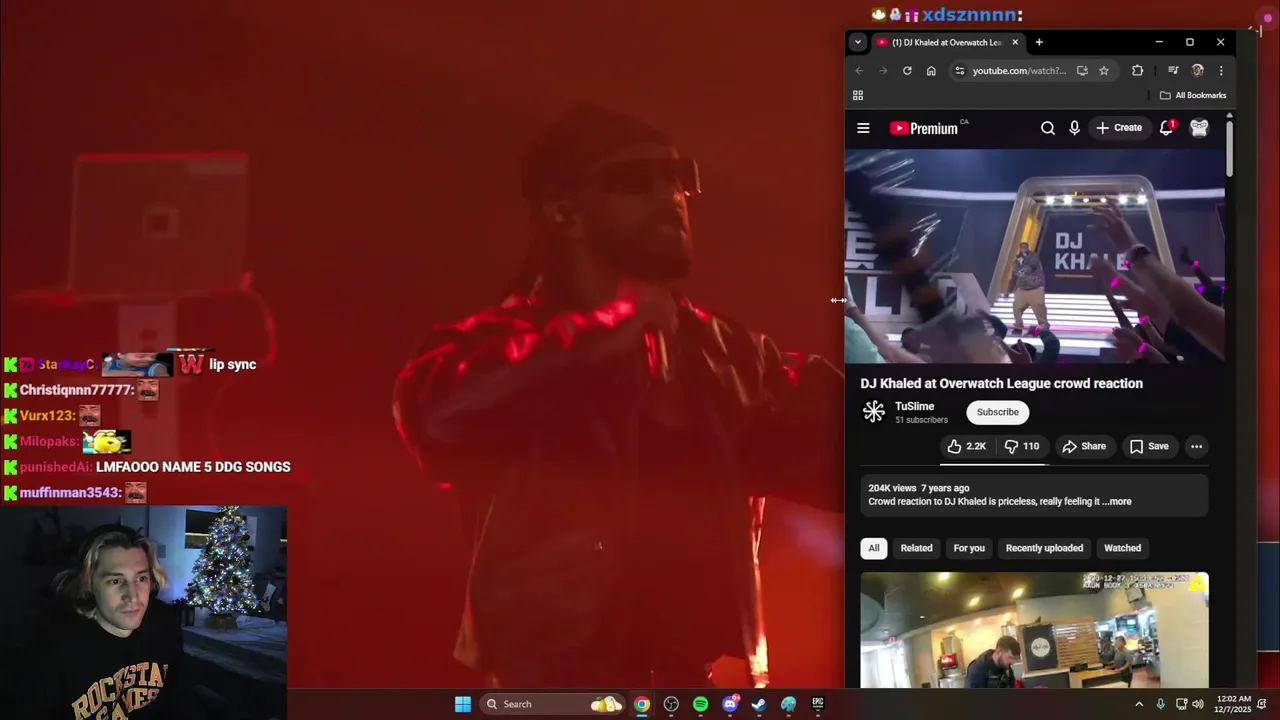Click the 204K views 7 years ago text
Screen dimensions: 1280x720
pos(918,488)
